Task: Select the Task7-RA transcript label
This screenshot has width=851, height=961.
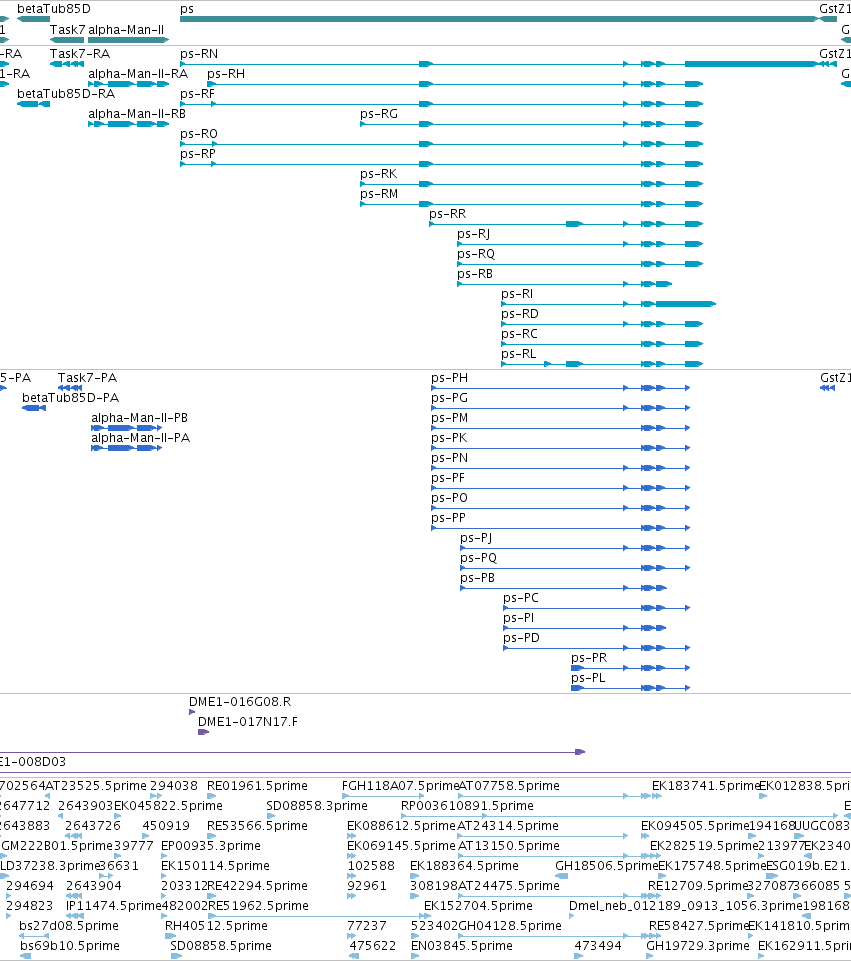Action: pos(80,54)
